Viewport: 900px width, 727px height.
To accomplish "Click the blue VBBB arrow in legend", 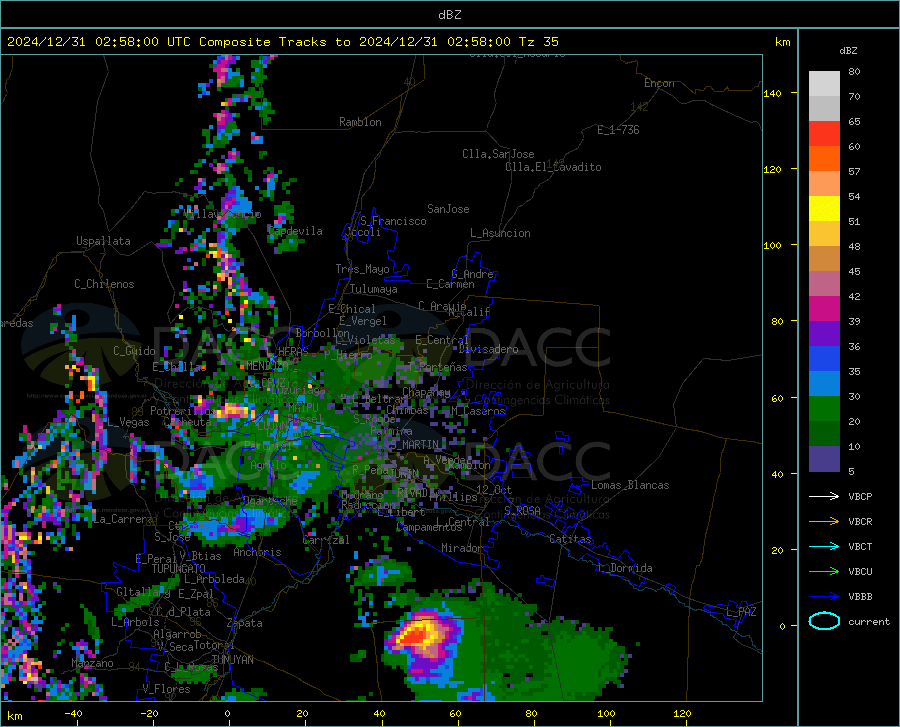I will click(824, 597).
